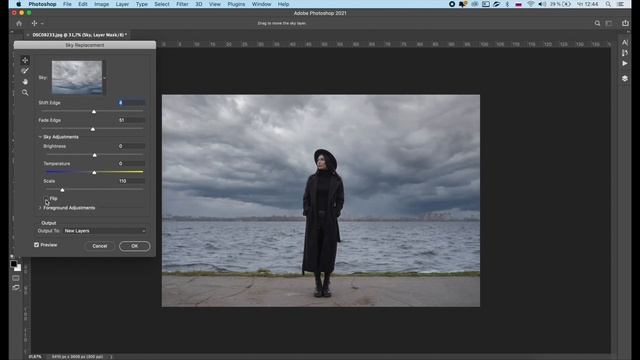640x360 pixels.
Task: Open macOS Spotlight search
Action: click(x=608, y=4)
